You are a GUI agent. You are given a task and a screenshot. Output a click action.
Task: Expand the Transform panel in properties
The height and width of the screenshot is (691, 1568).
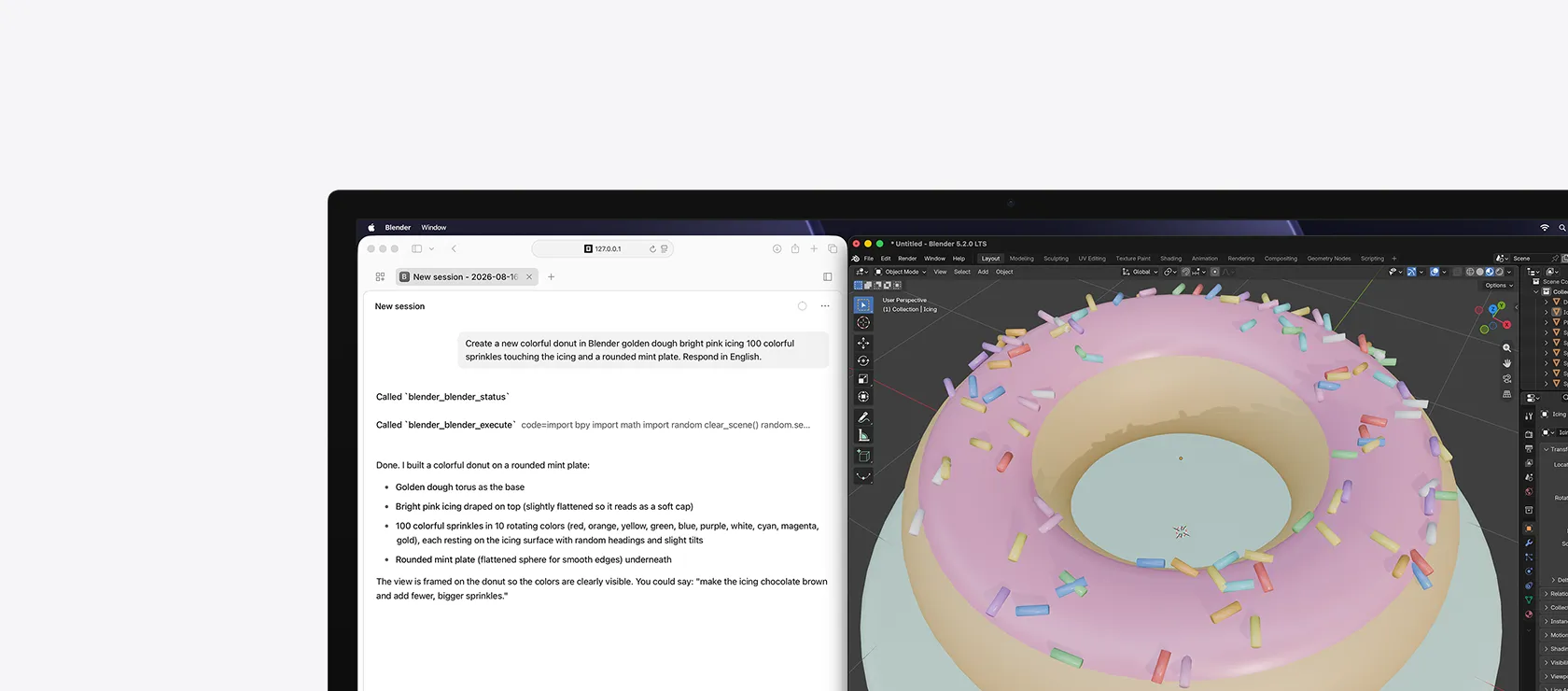[x=1554, y=449]
